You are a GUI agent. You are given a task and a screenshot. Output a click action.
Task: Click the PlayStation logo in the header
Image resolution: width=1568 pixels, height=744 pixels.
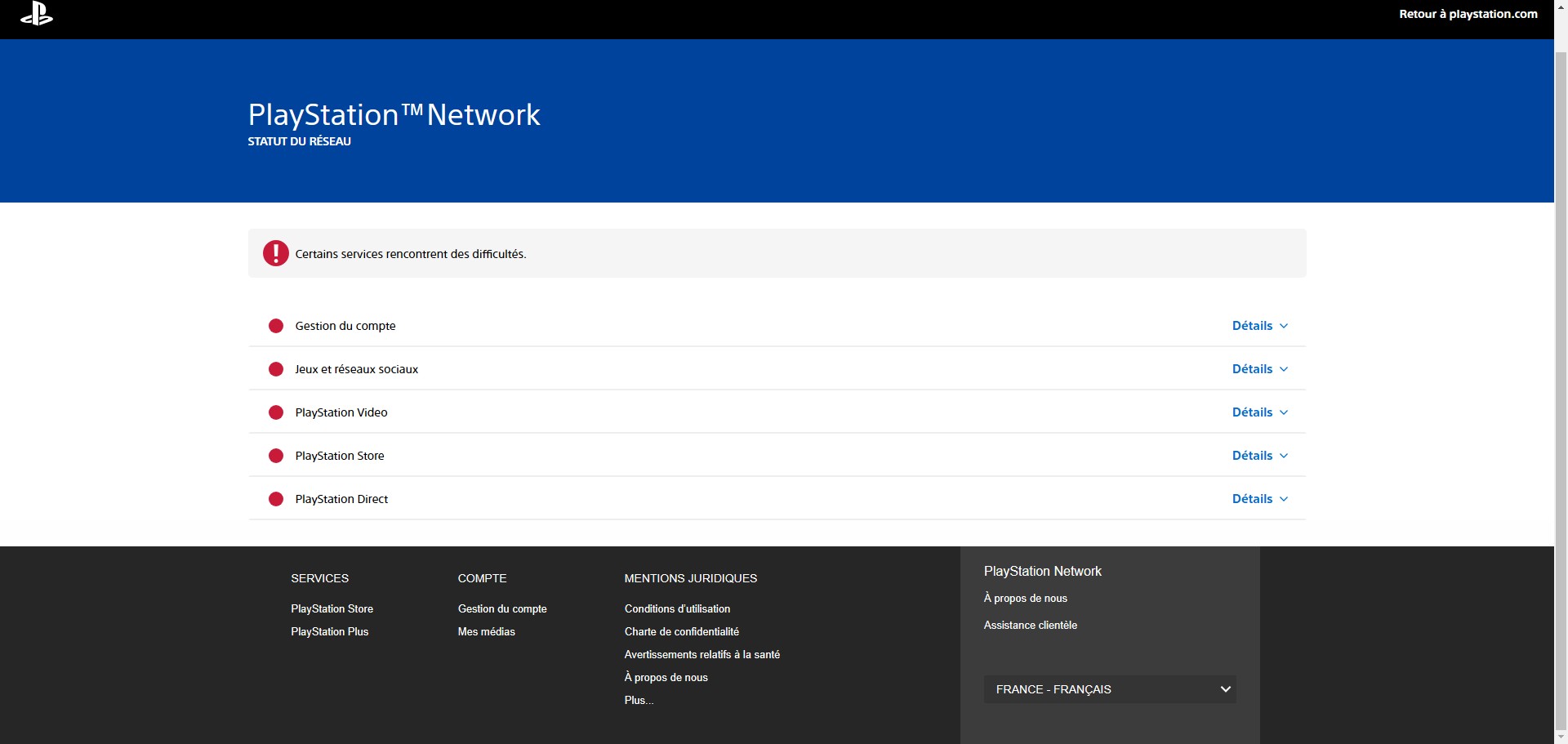[37, 14]
